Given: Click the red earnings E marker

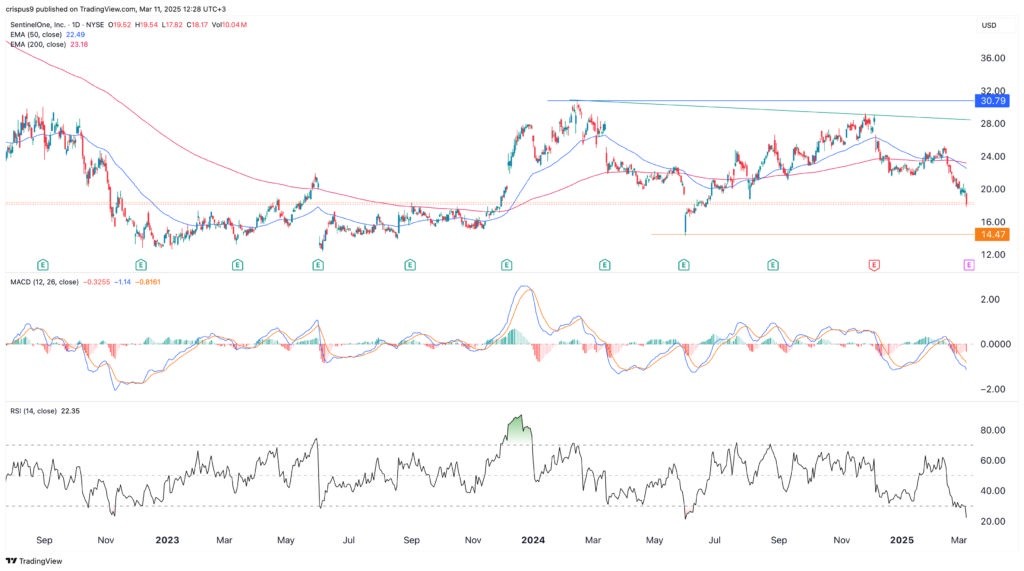Looking at the screenshot, I should pyautogui.click(x=874, y=265).
